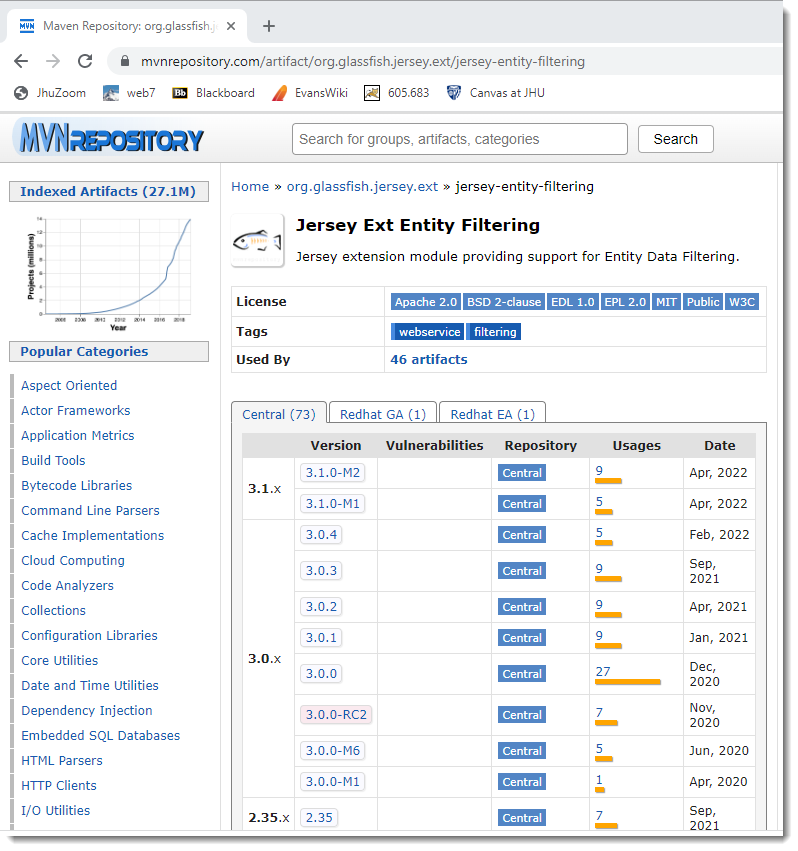This screenshot has width=798, height=851.
Task: Open version 3.0.0-M6
Action: (333, 751)
